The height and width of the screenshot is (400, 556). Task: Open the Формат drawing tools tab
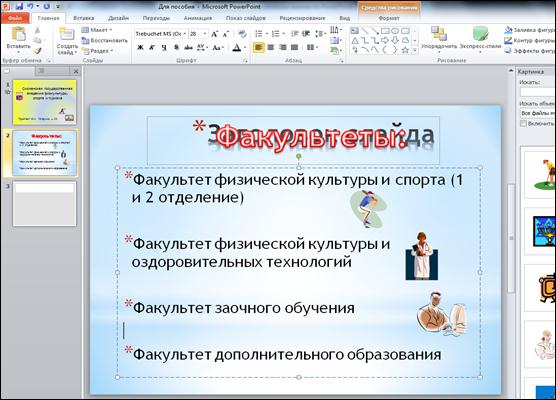[x=389, y=18]
